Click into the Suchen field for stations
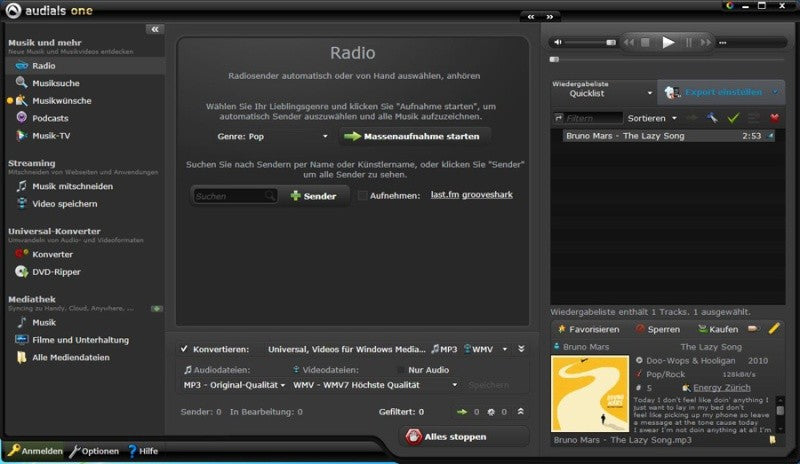Screen dimensions: 800x464 234,196
